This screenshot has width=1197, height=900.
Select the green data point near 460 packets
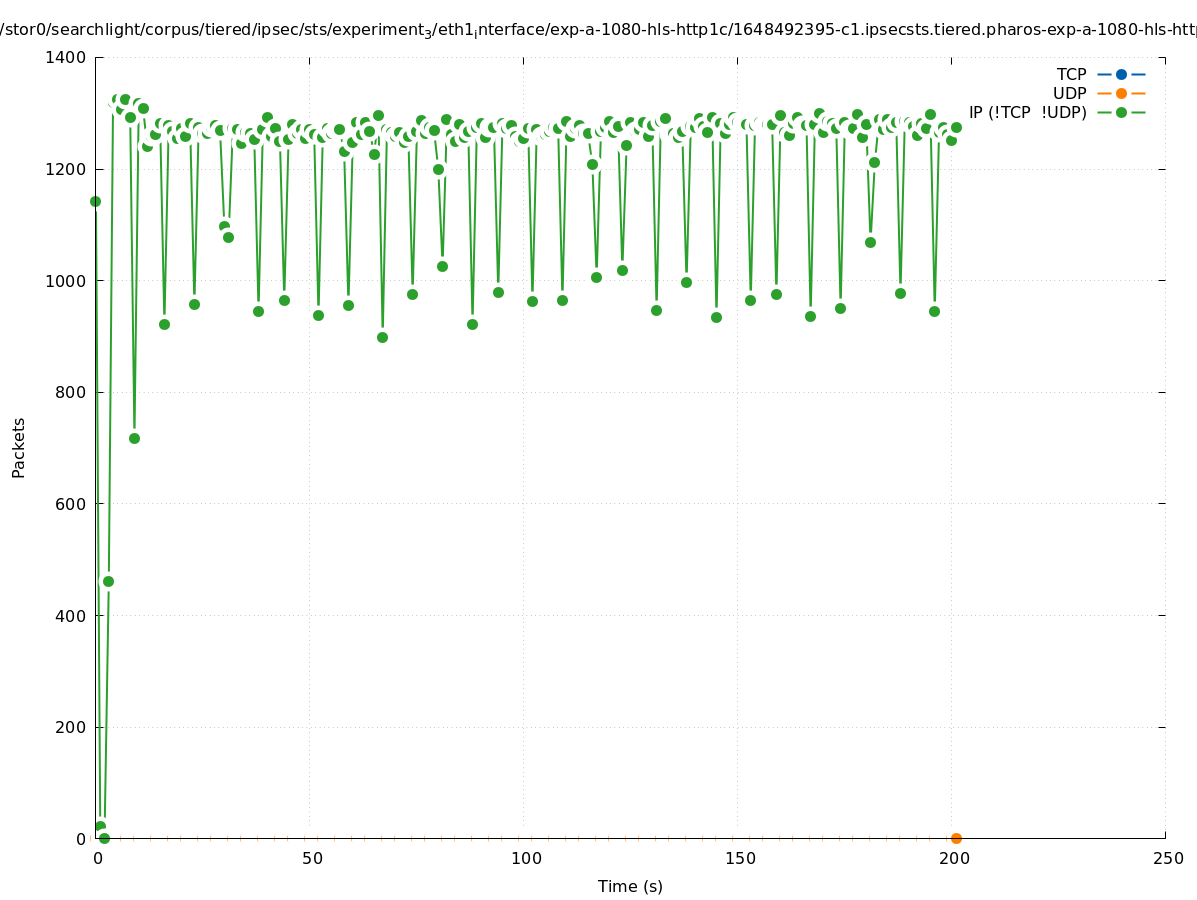108,581
